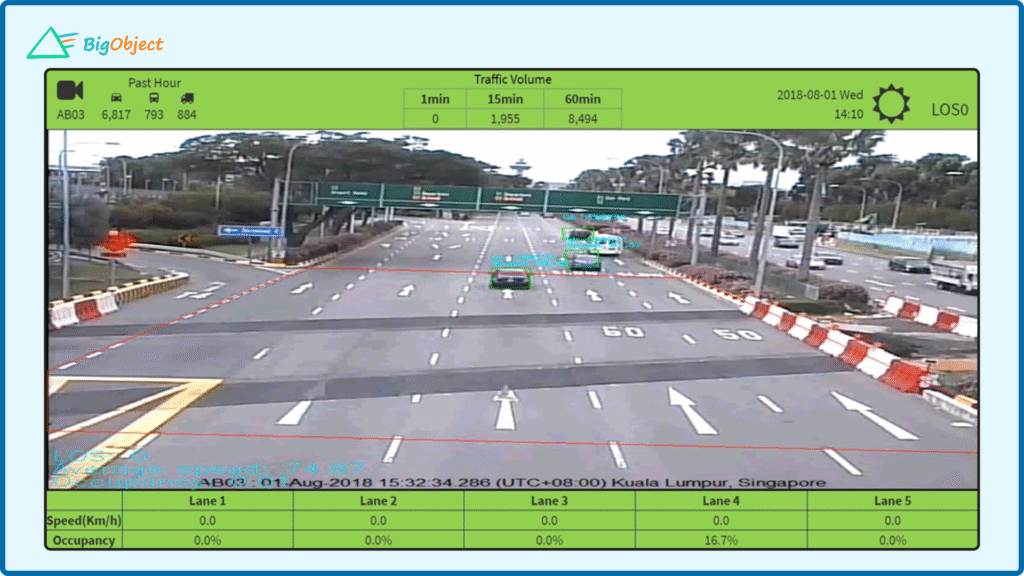
Task: Click the Lane 4 occupancy value 16.7%
Action: click(721, 540)
